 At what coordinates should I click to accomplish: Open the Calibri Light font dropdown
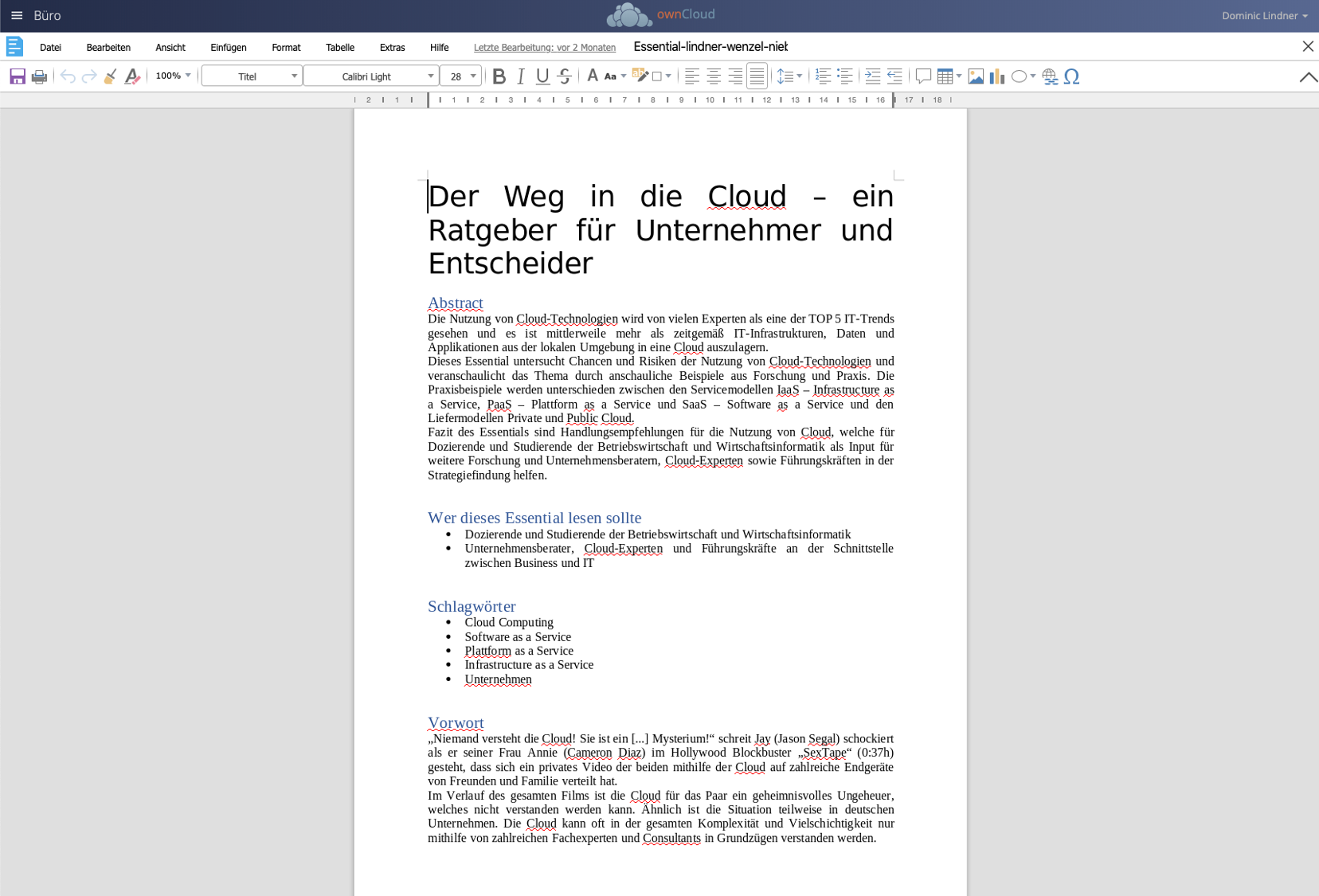click(371, 76)
